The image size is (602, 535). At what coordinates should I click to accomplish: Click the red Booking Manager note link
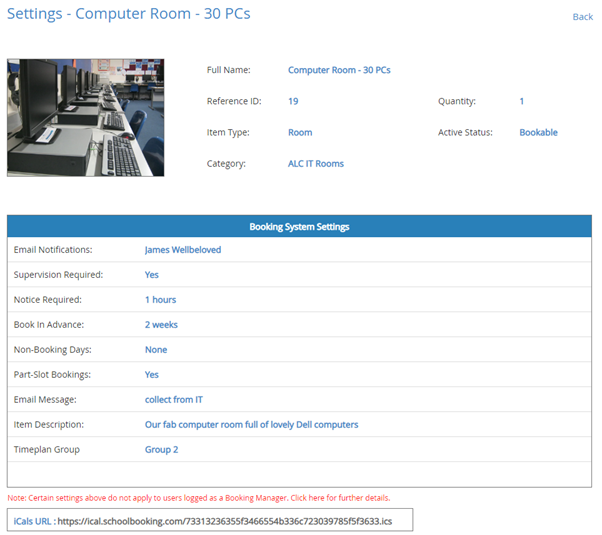pos(198,498)
